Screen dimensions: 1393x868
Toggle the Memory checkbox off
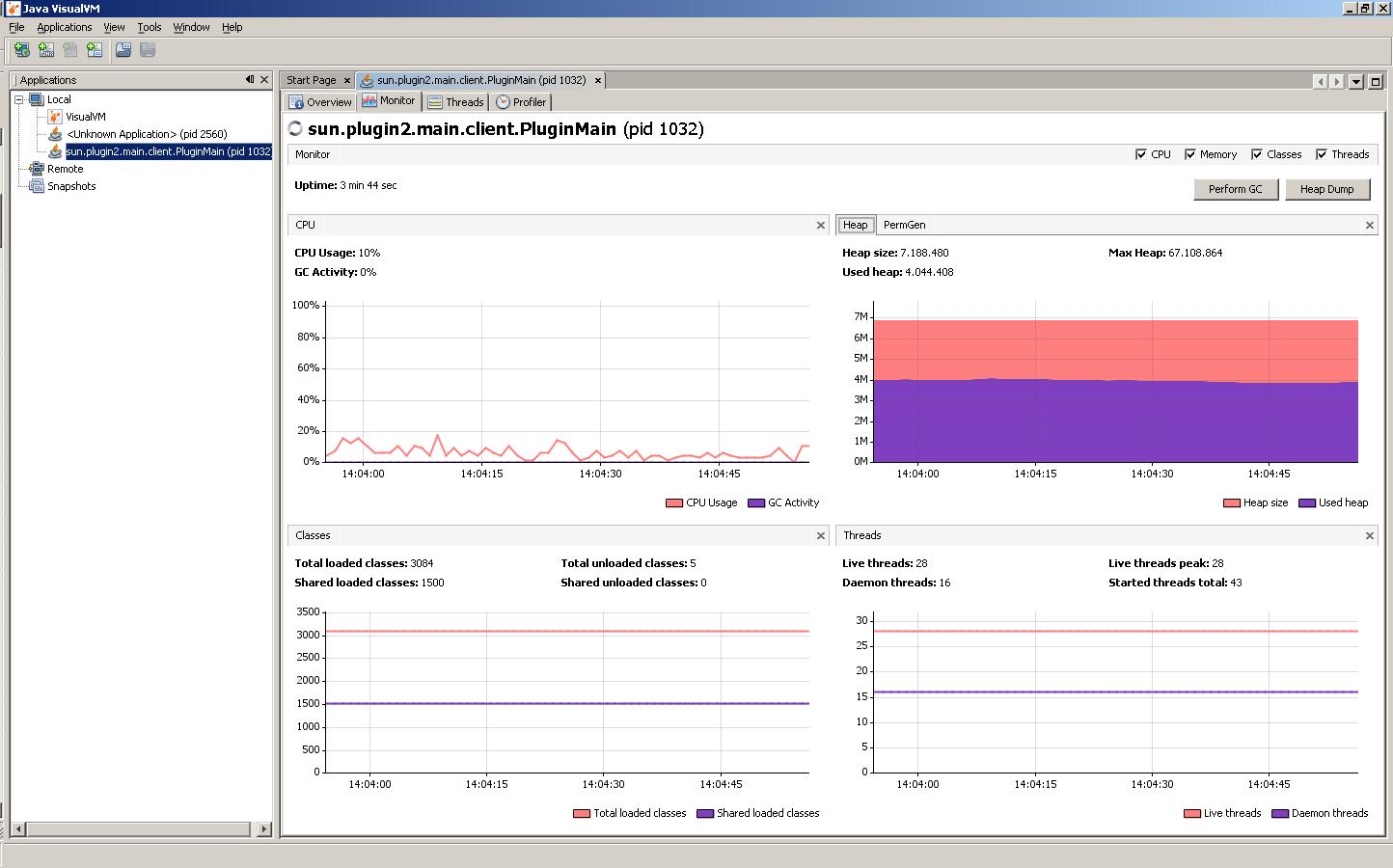tap(1190, 154)
